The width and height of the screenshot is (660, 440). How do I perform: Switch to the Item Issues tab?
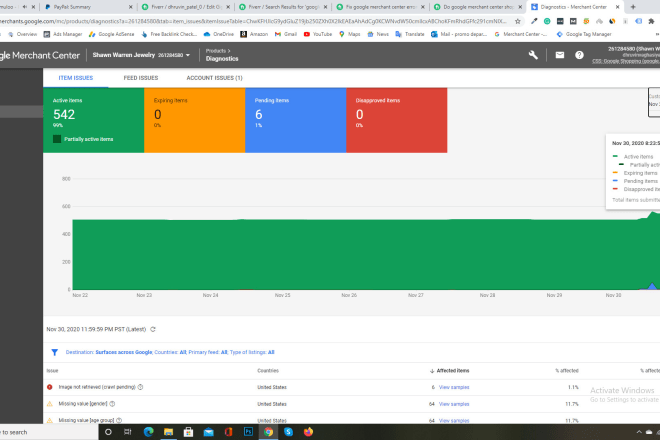click(76, 78)
